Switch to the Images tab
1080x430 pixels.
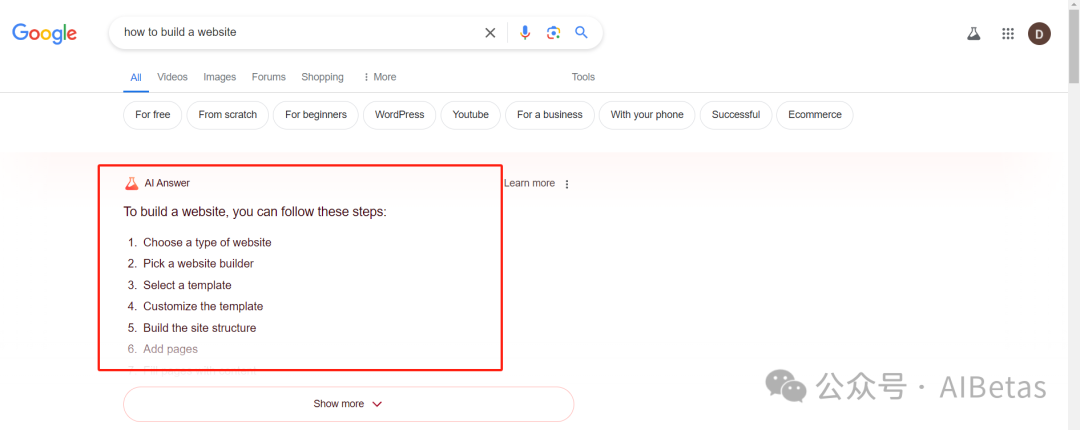[x=220, y=77]
